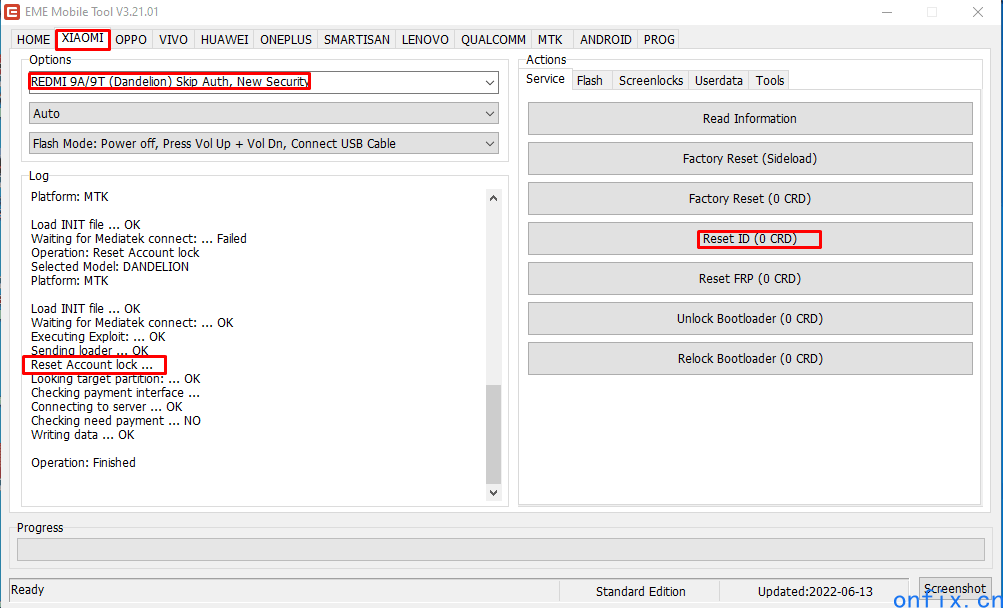Open the HOME tab

33,40
